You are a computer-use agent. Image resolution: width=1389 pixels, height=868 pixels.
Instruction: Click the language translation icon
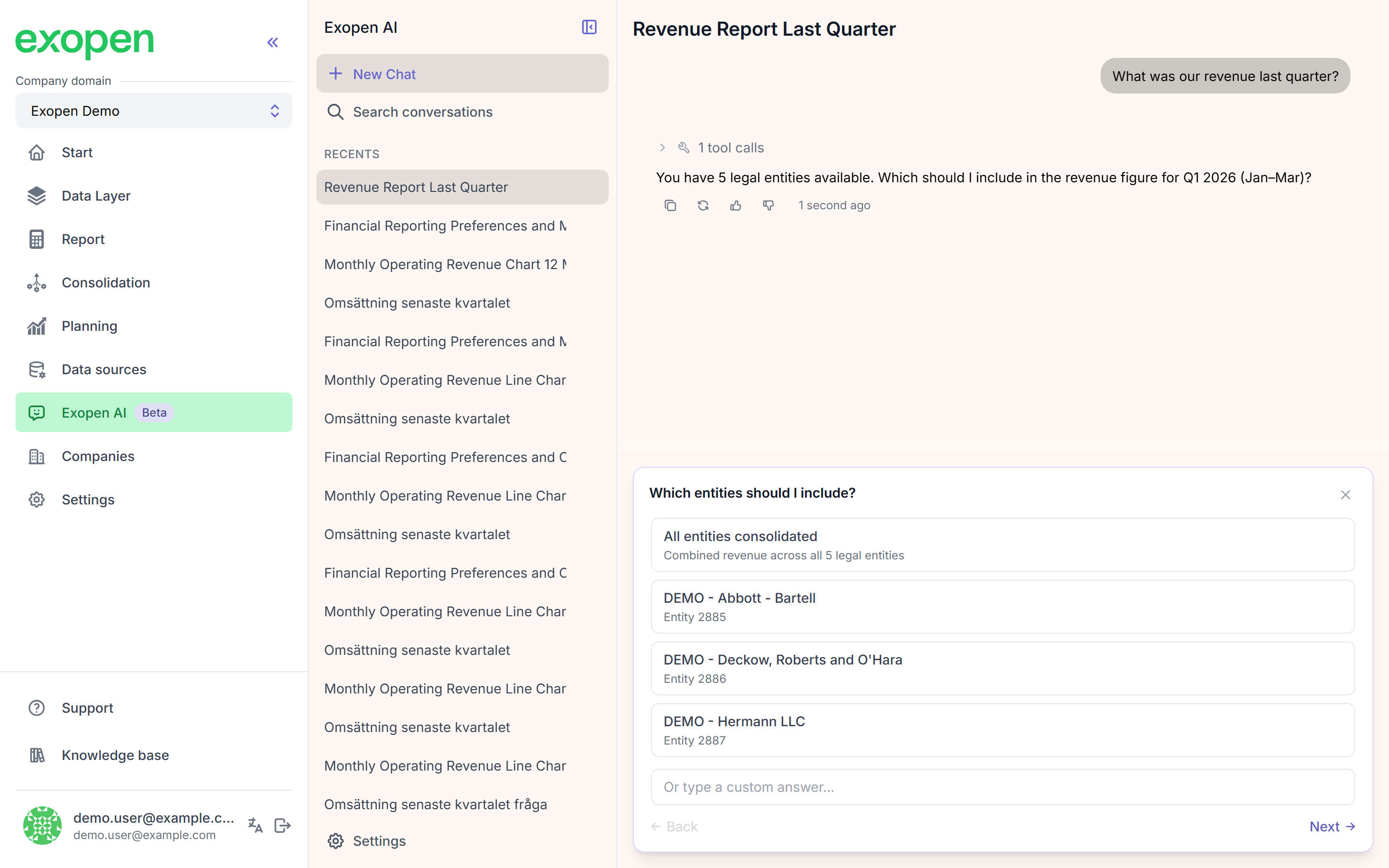point(256,826)
